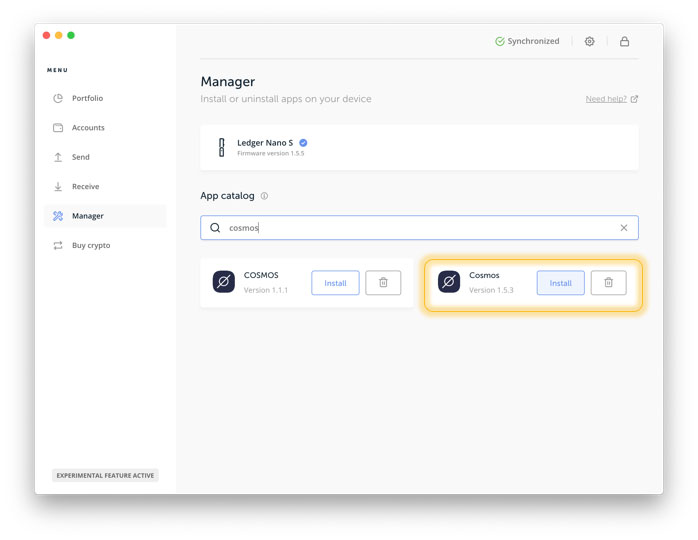Click the Manager tools icon

click(x=58, y=216)
